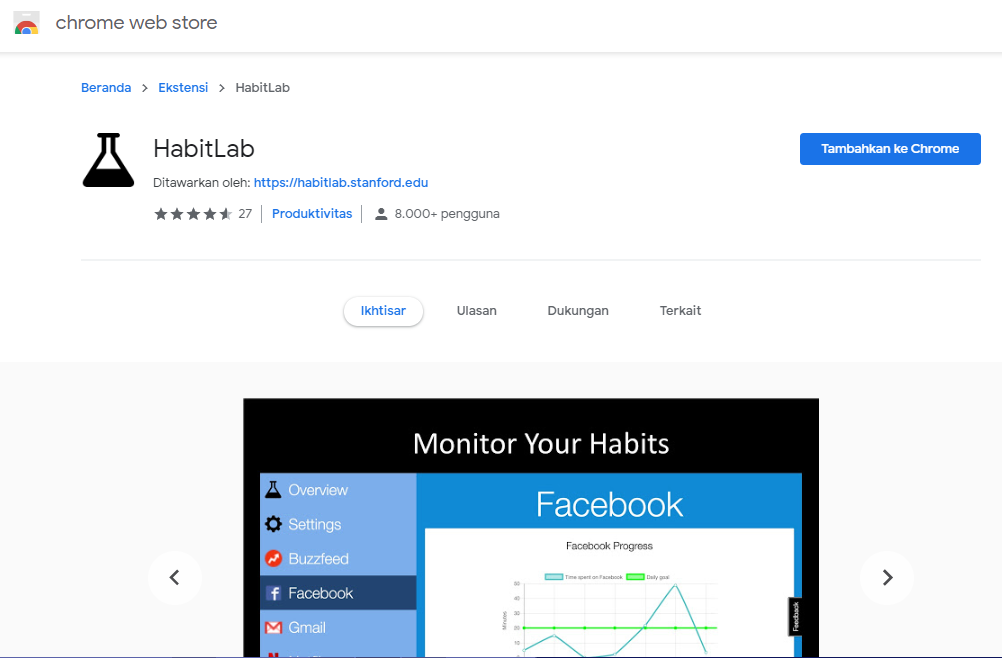Click the next screenshot arrow
Image resolution: width=1002 pixels, height=658 pixels.
(x=886, y=578)
